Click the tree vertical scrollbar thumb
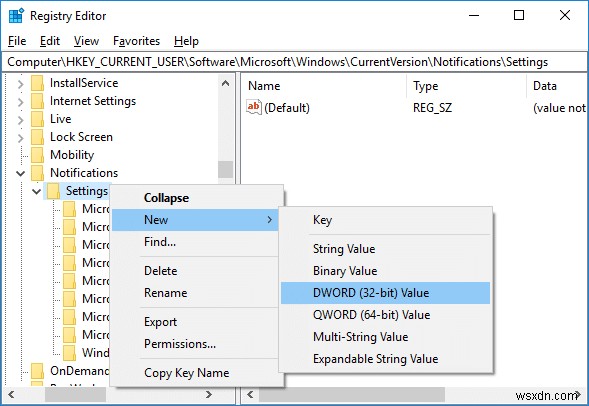This screenshot has height=406, width=589. pos(225,169)
